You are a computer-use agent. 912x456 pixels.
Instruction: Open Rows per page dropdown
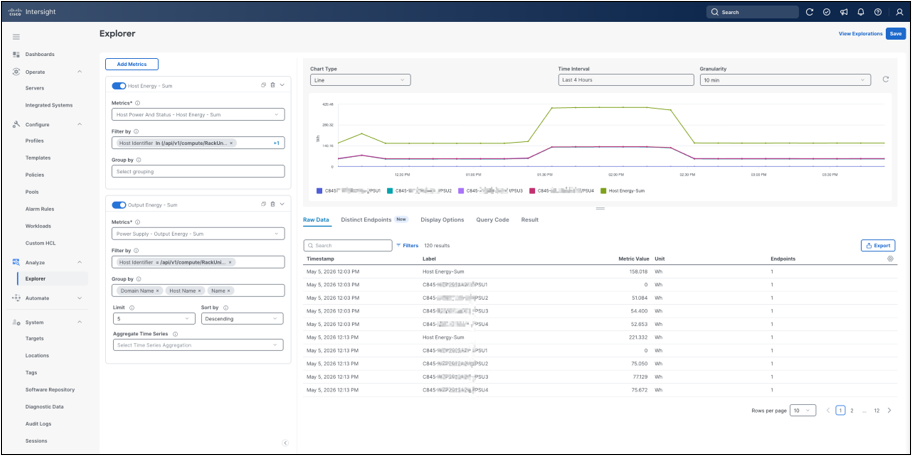coord(803,410)
